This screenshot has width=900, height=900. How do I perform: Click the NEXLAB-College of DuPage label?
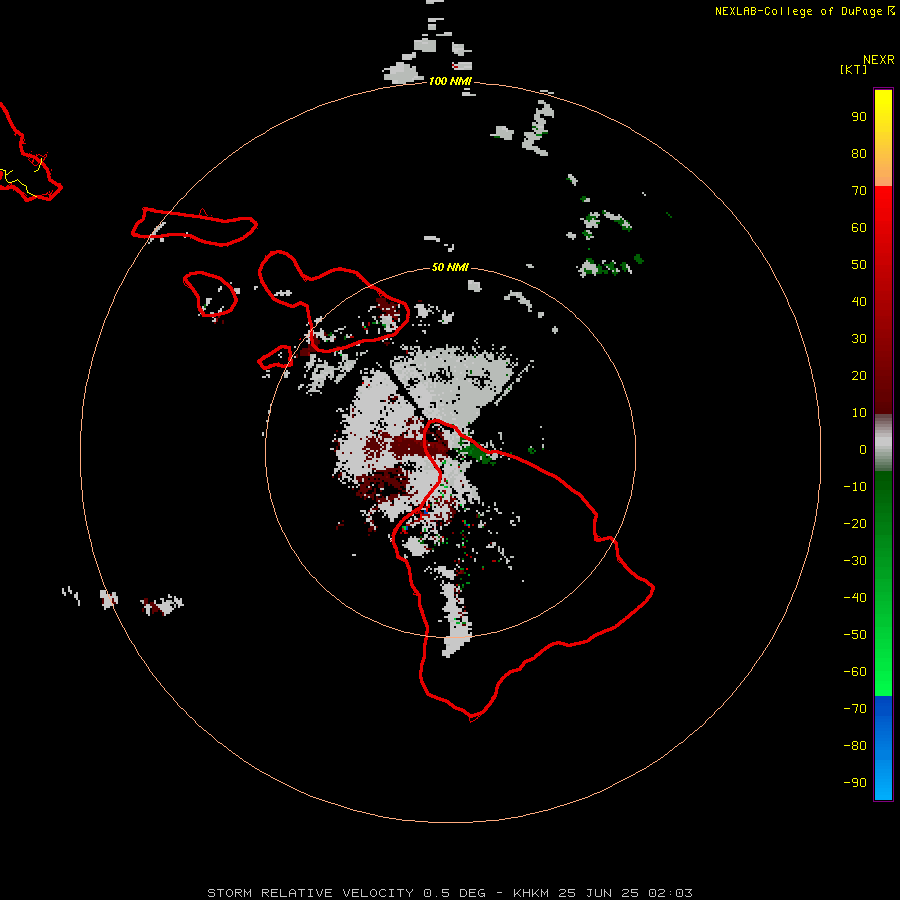(798, 11)
